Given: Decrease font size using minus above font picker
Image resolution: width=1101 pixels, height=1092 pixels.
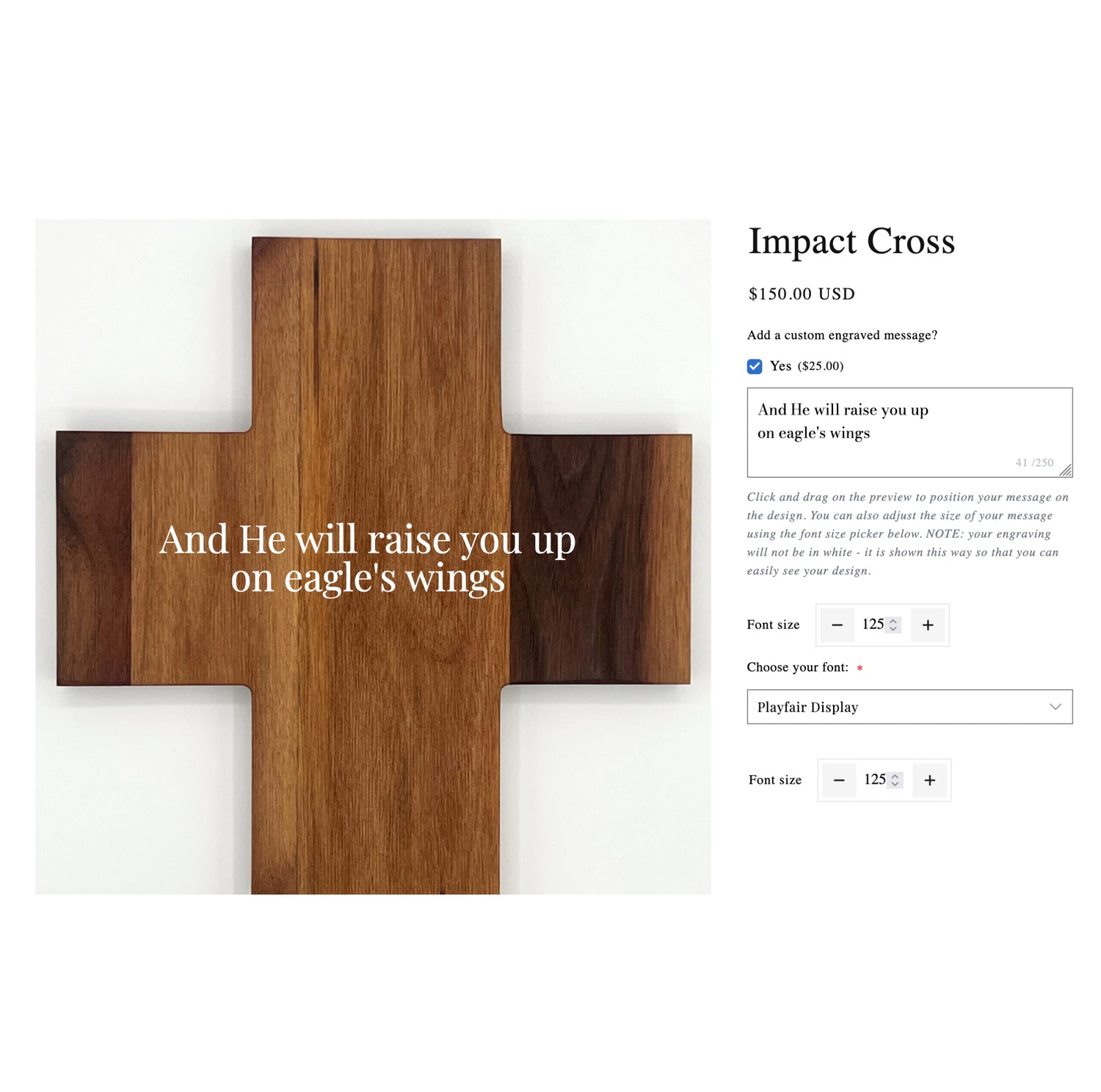Looking at the screenshot, I should coord(837,625).
